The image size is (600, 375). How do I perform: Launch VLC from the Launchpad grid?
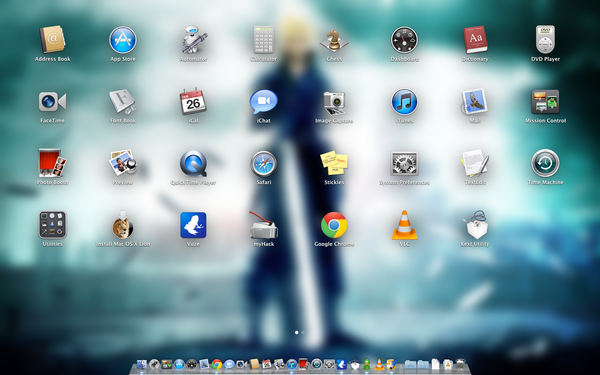(404, 225)
